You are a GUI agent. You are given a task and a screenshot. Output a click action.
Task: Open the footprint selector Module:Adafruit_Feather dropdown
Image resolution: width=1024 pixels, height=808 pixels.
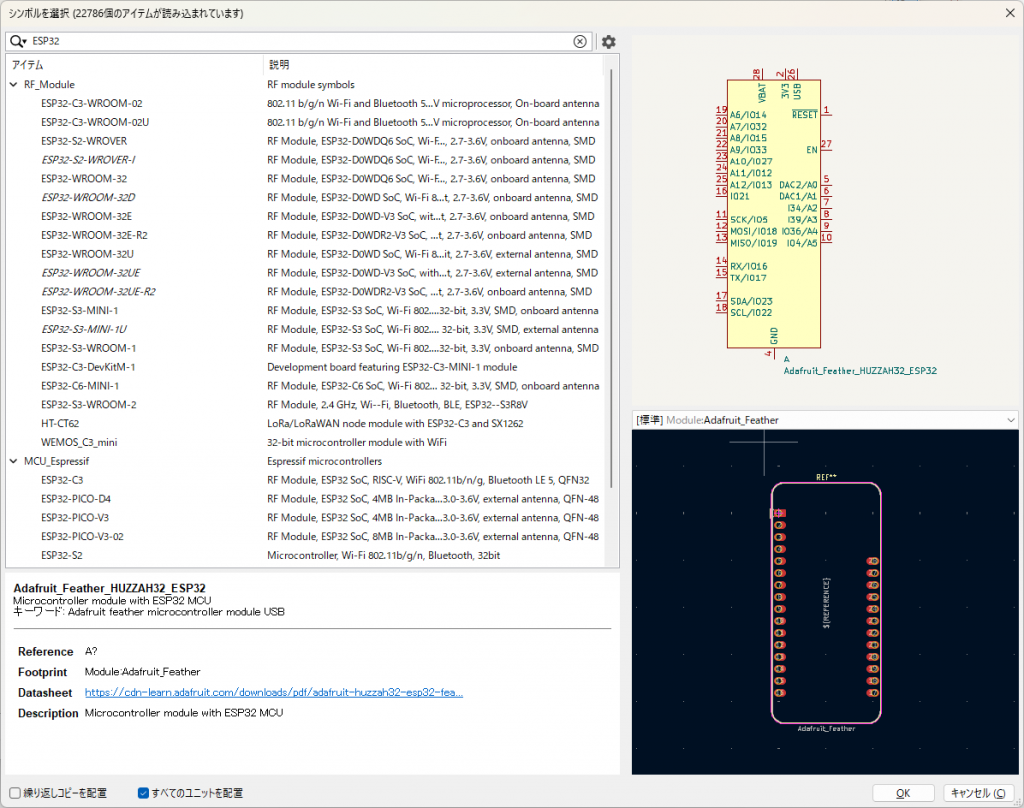click(x=825, y=420)
